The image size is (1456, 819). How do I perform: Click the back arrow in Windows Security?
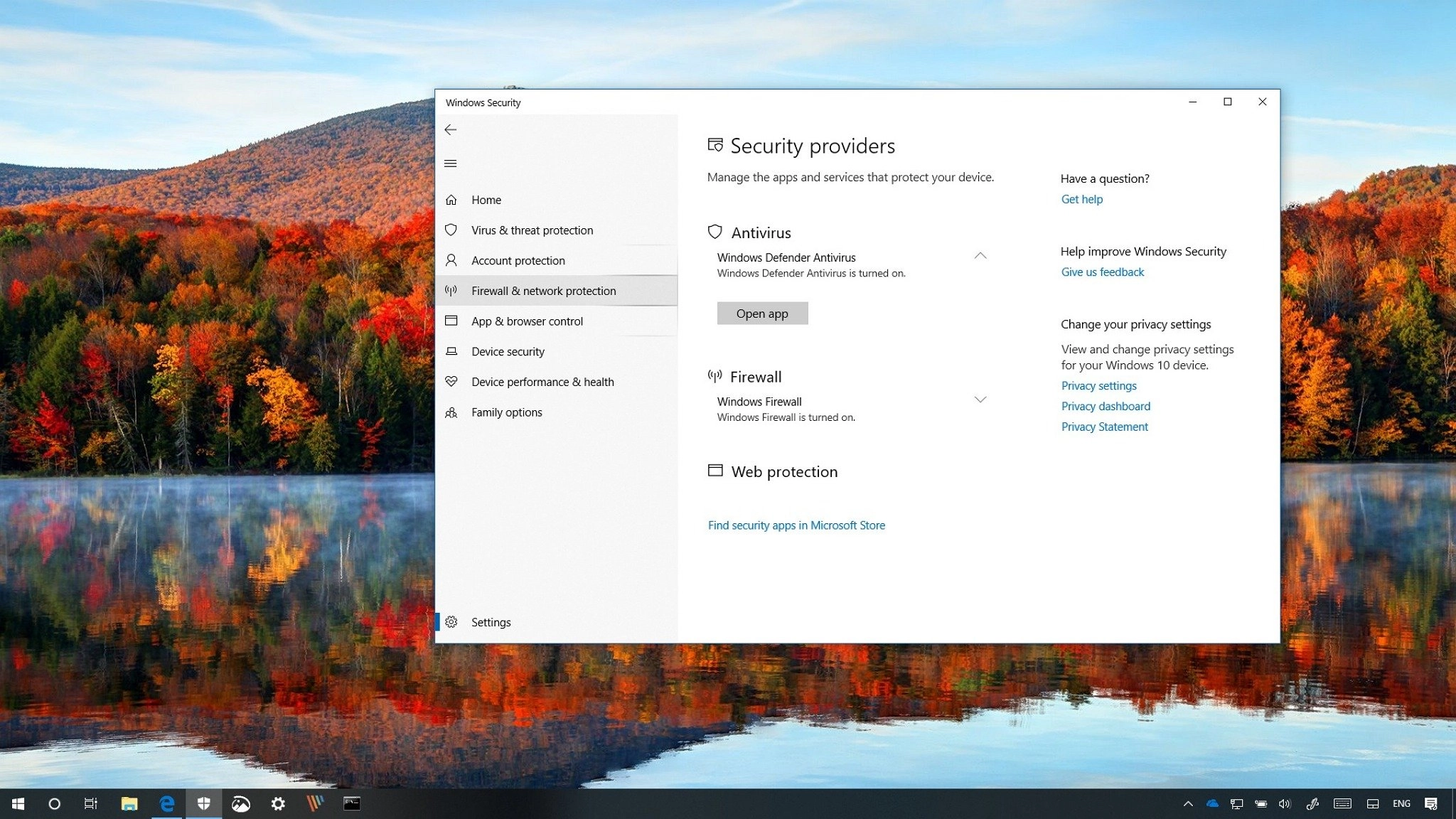[x=450, y=129]
